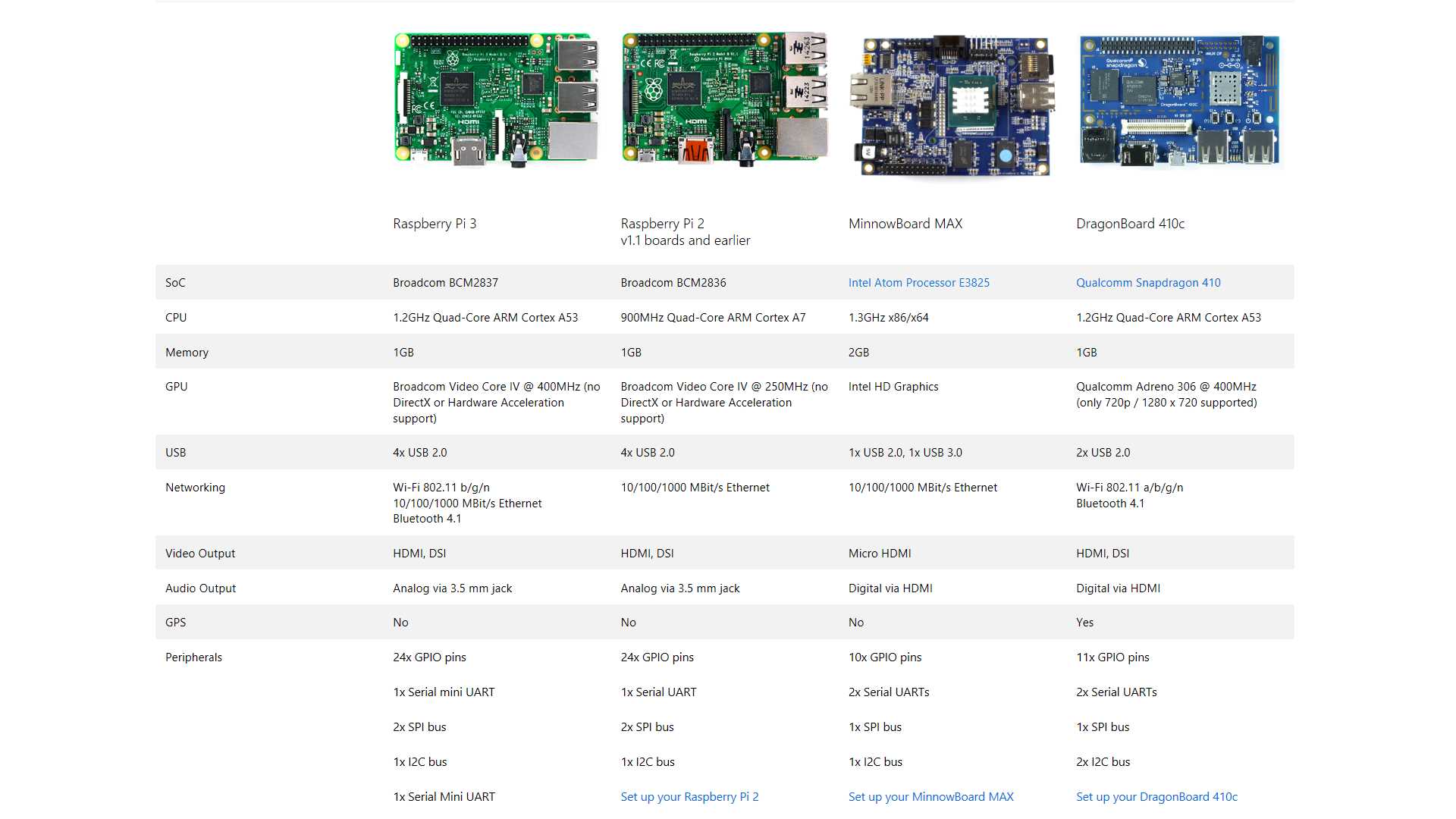Image resolution: width=1456 pixels, height=819 pixels.
Task: Click the Bluetooth 4.1 text under DragonBoard
Action: click(1110, 504)
